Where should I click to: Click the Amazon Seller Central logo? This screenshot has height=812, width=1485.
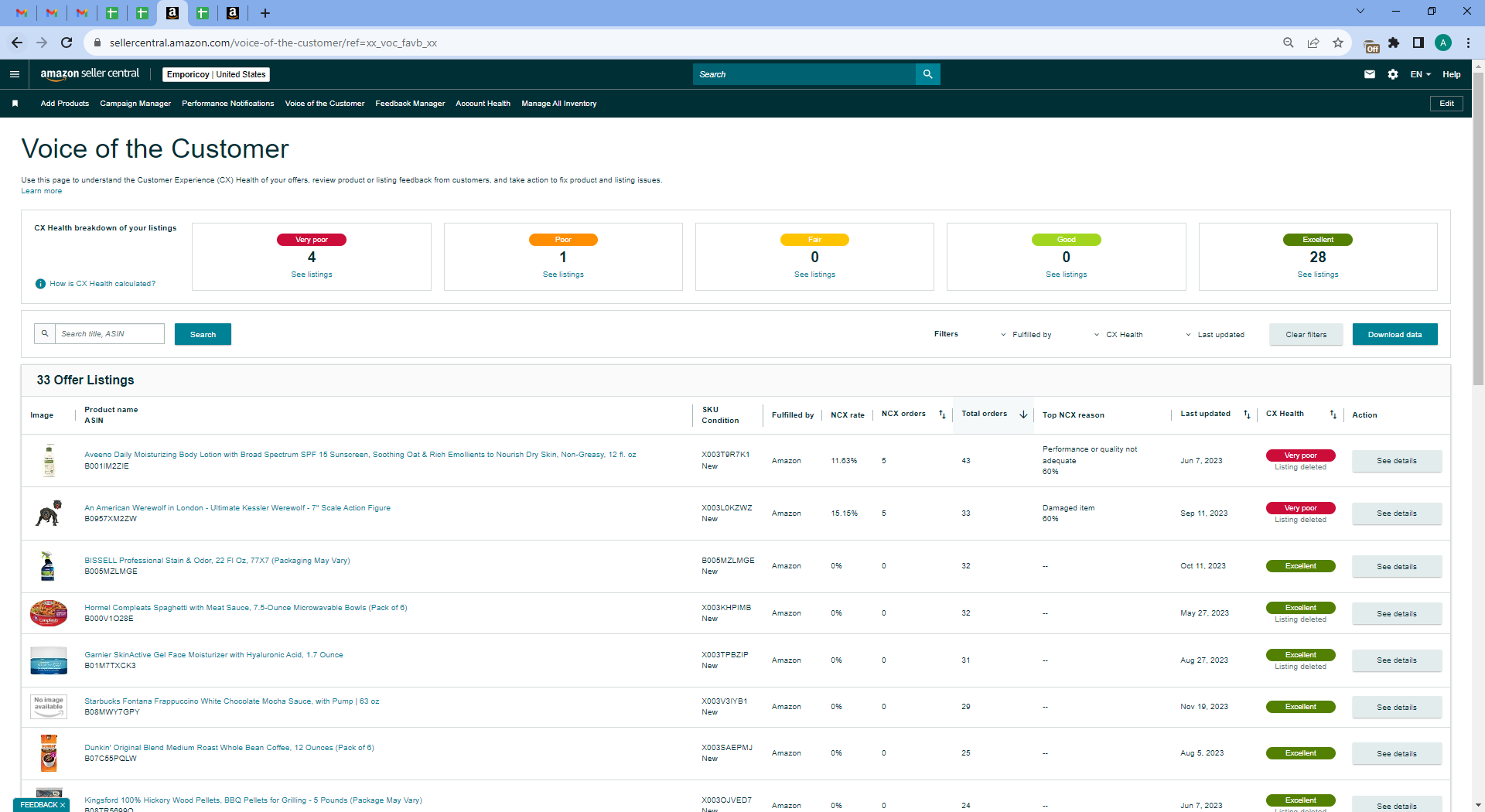90,74
